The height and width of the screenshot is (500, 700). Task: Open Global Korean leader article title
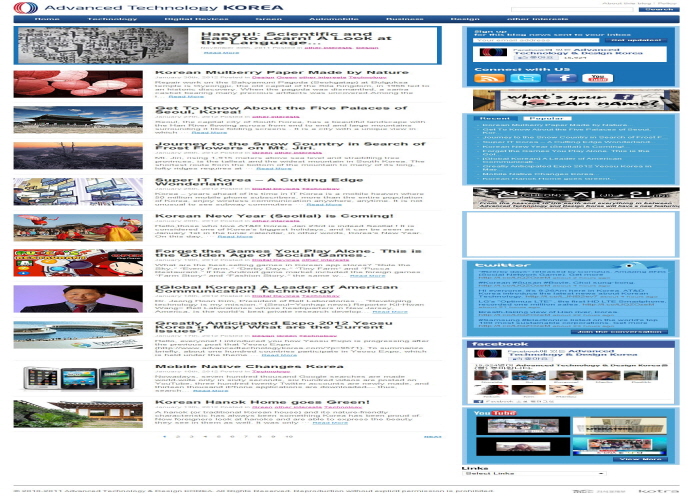(x=276, y=289)
